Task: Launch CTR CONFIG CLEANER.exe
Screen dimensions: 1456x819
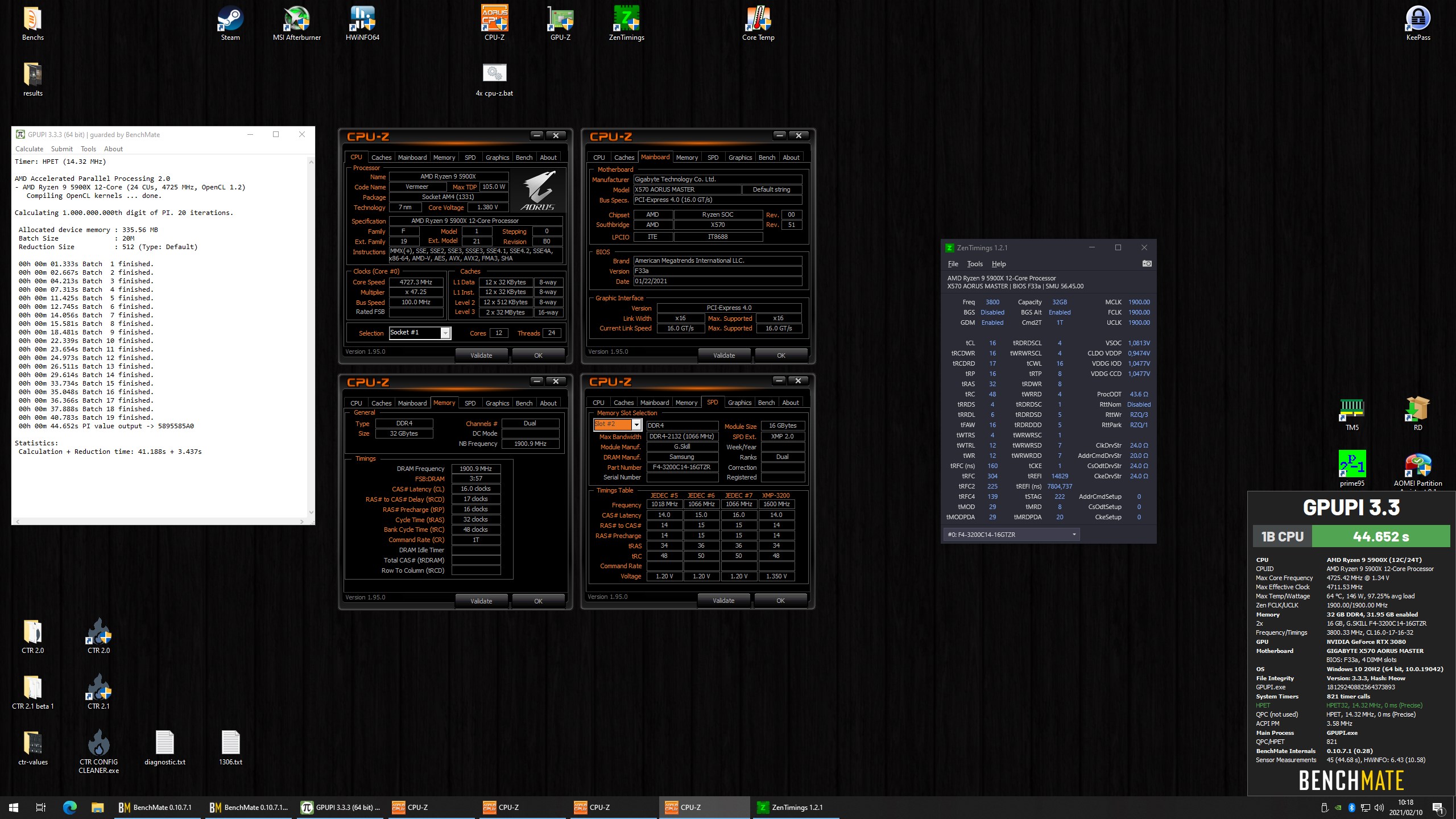Action: point(98,752)
